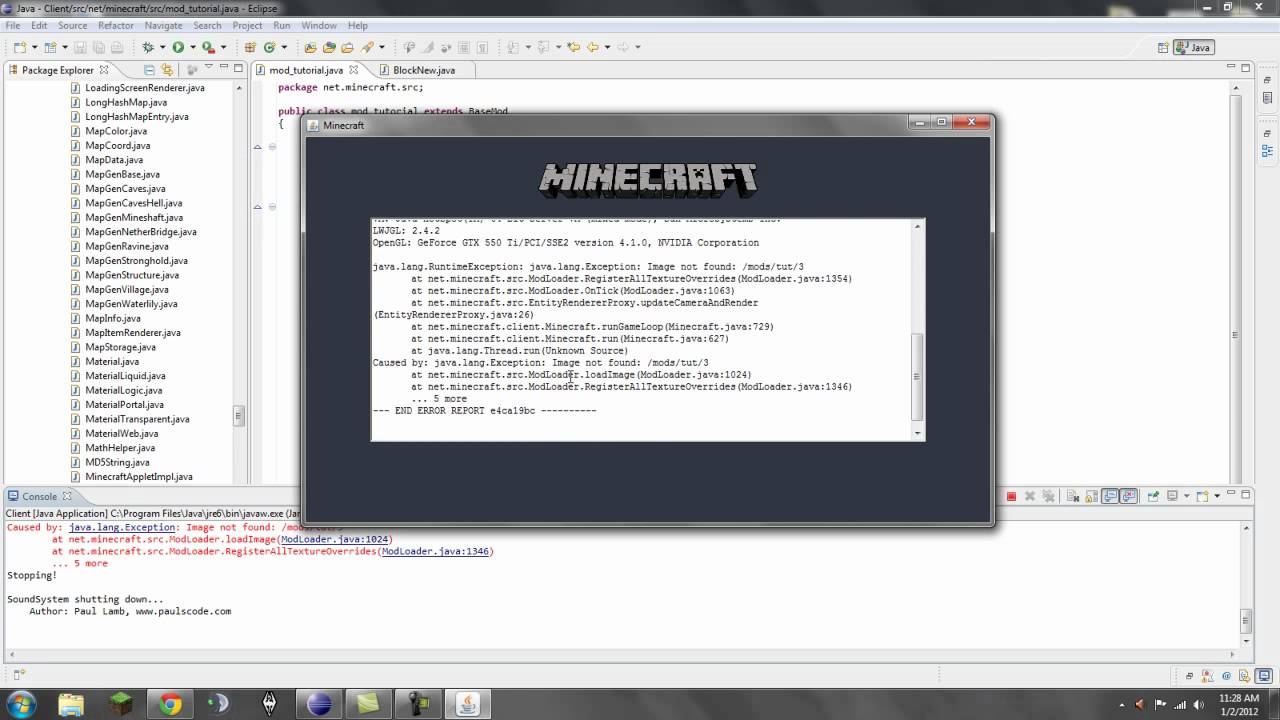Select the Console view tab
This screenshot has width=1280, height=720.
click(40, 496)
